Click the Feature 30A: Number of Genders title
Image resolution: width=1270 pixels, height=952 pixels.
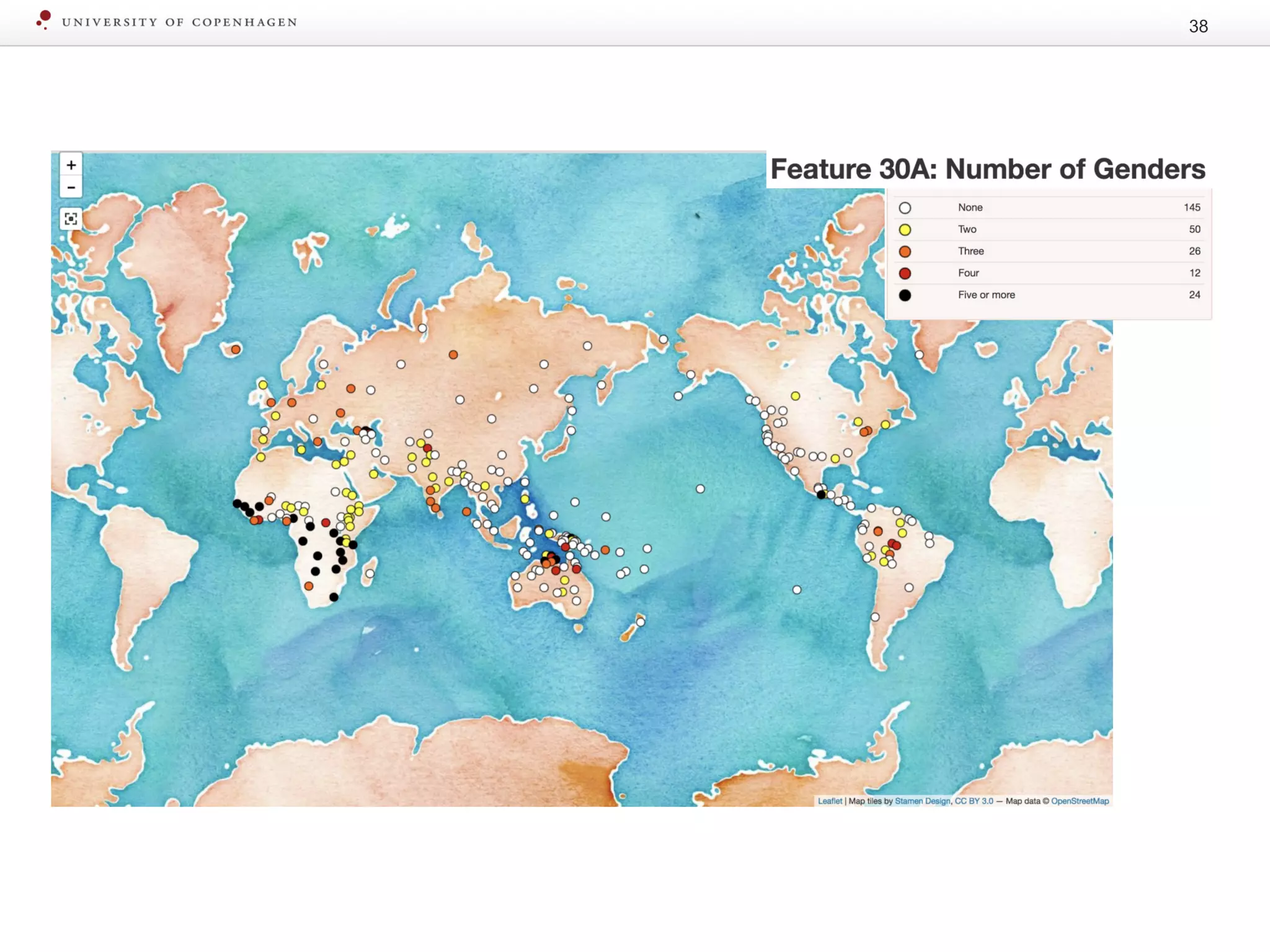(987, 169)
